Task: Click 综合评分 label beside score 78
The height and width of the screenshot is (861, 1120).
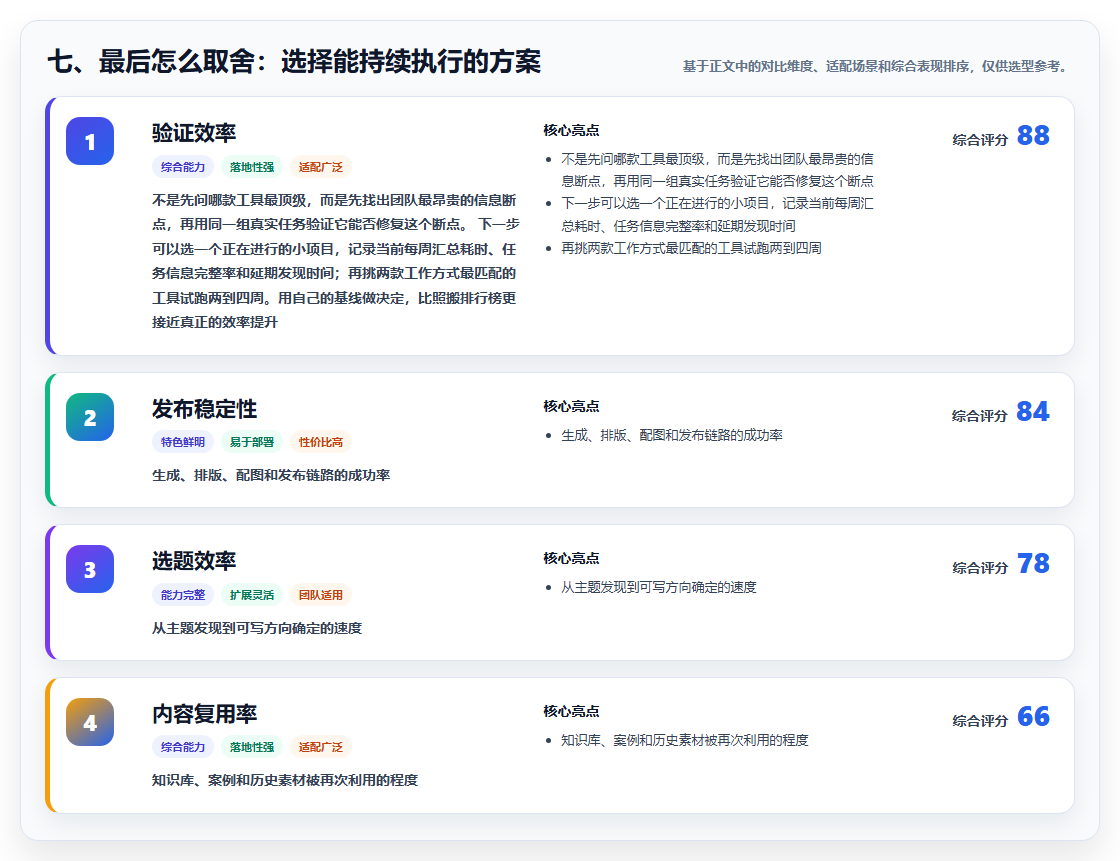Action: pyautogui.click(x=980, y=568)
